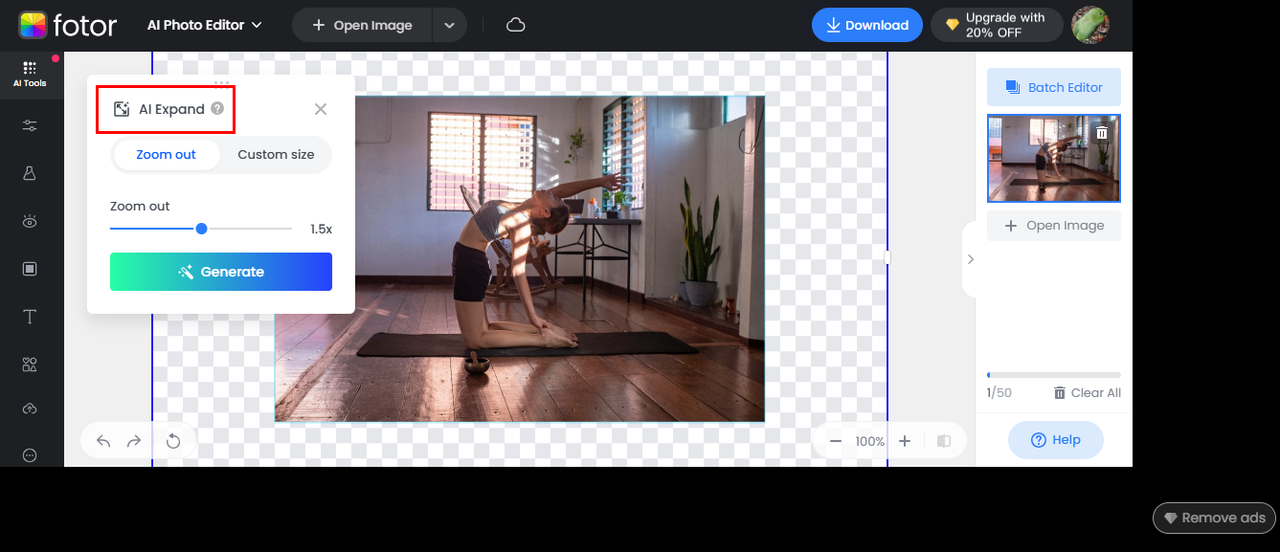Open the AI Tools sidebar panel
The image size is (1280, 552).
(x=29, y=75)
